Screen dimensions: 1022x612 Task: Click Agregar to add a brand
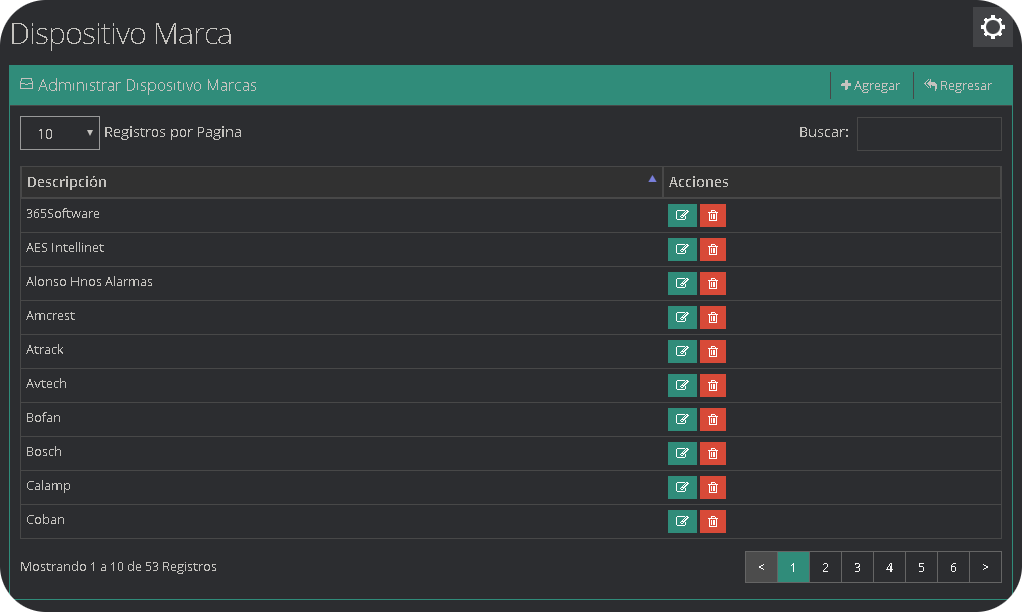tap(871, 86)
